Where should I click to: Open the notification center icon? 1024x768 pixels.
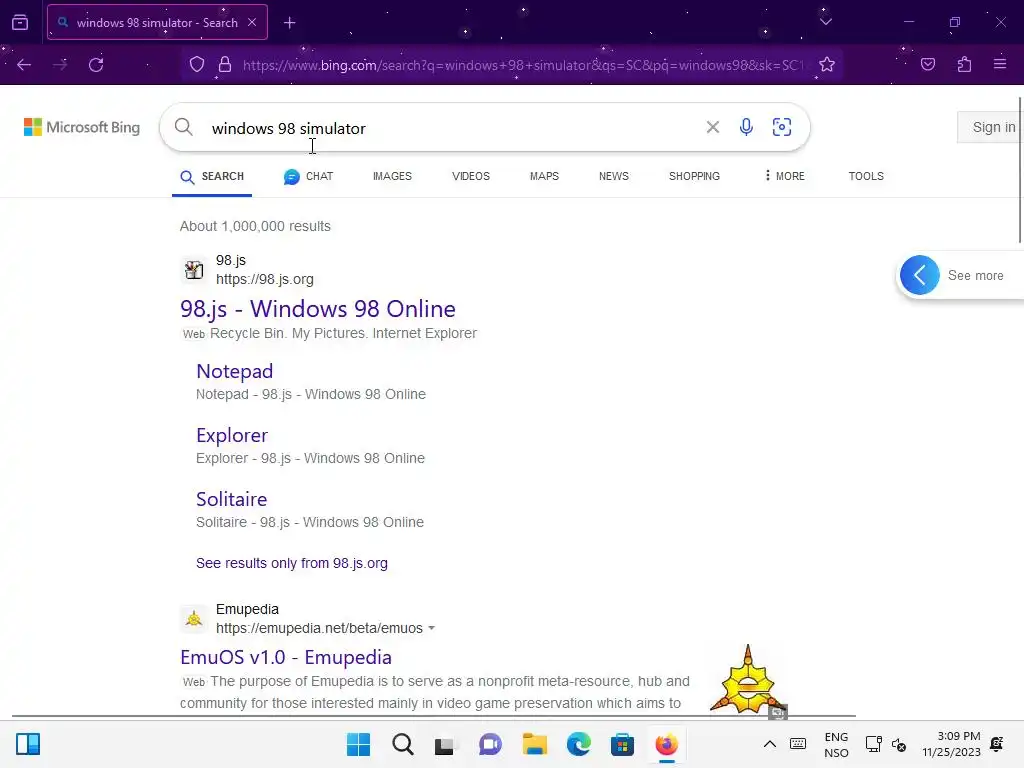(997, 744)
